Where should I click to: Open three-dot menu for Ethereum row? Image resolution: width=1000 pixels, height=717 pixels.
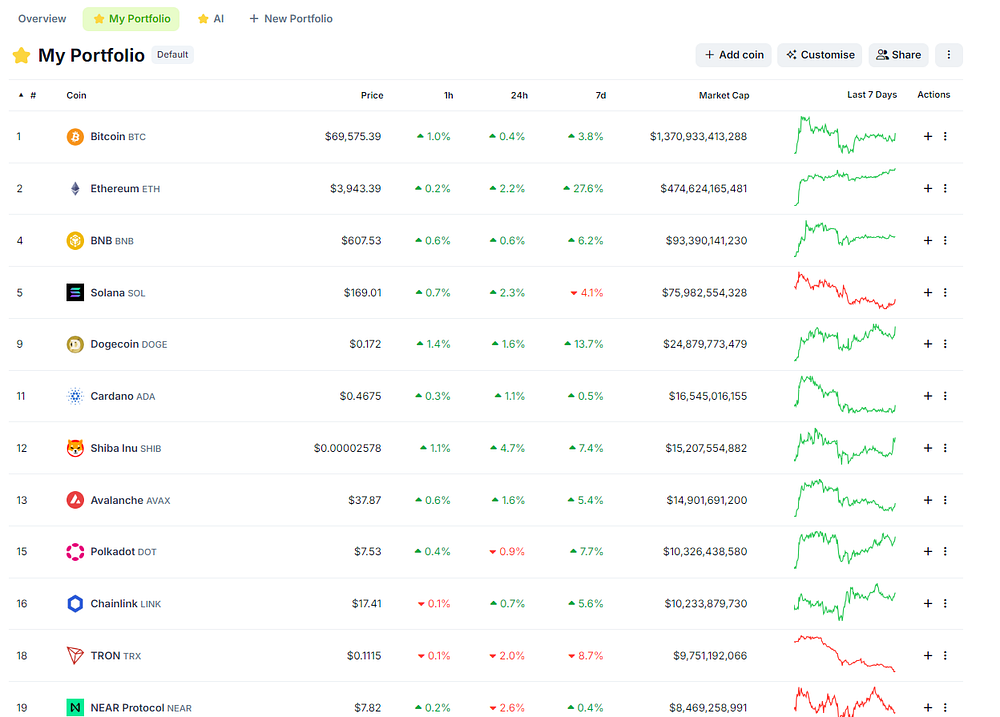(945, 188)
